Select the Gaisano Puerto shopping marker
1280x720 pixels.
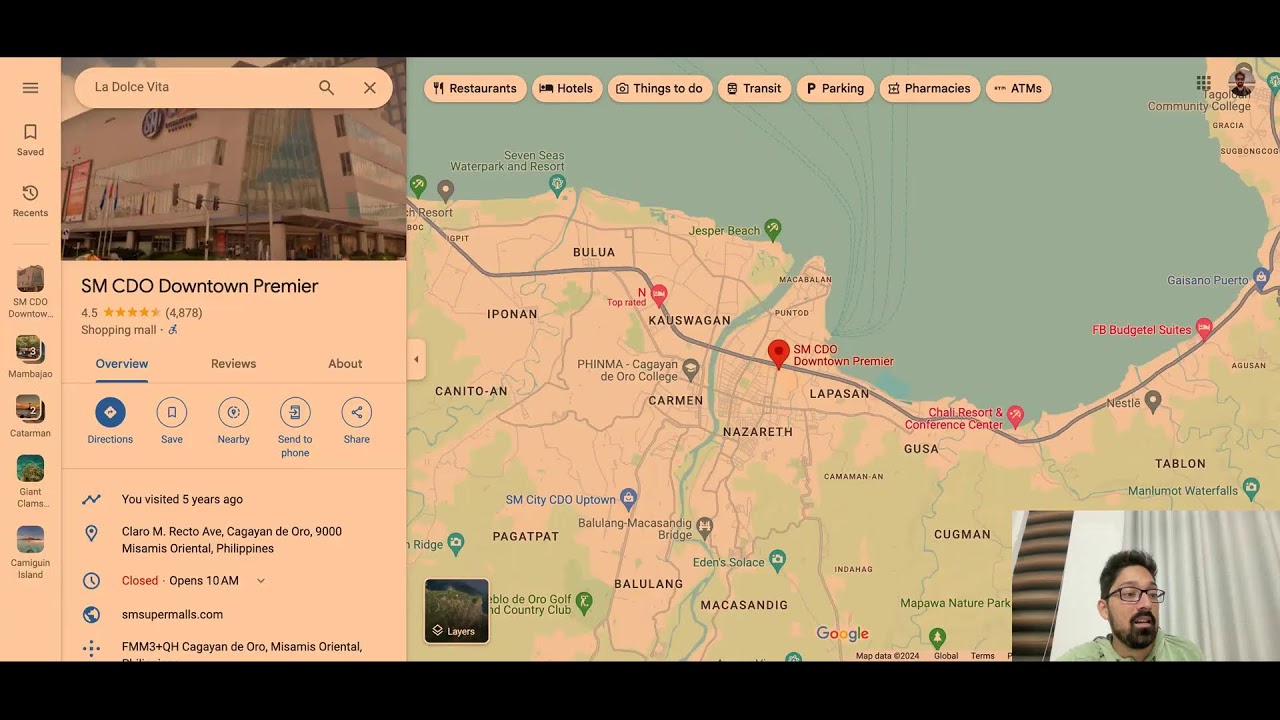tap(1261, 276)
